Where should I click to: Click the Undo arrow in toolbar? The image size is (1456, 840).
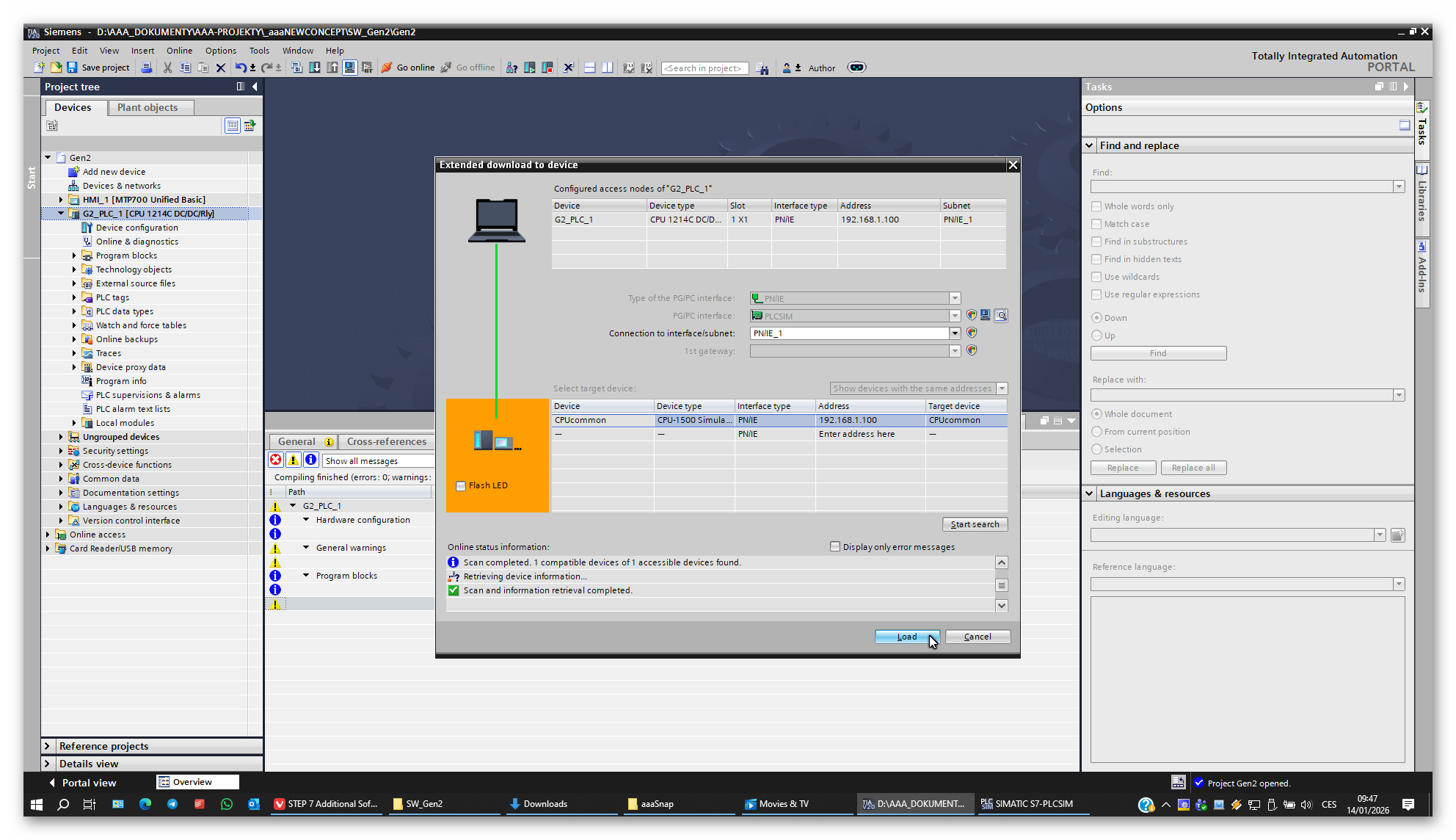click(240, 68)
